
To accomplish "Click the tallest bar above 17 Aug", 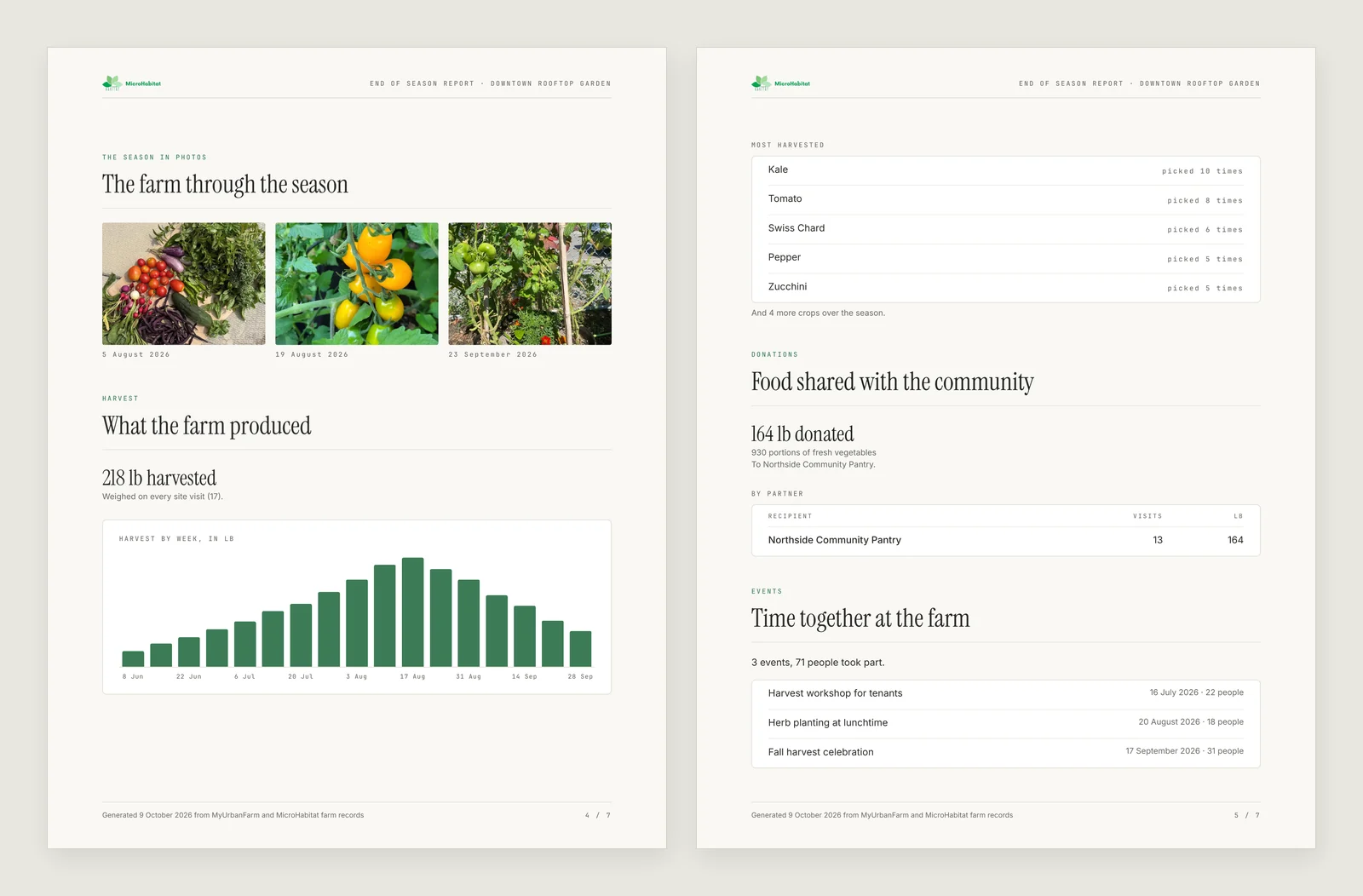I will pyautogui.click(x=412, y=612).
